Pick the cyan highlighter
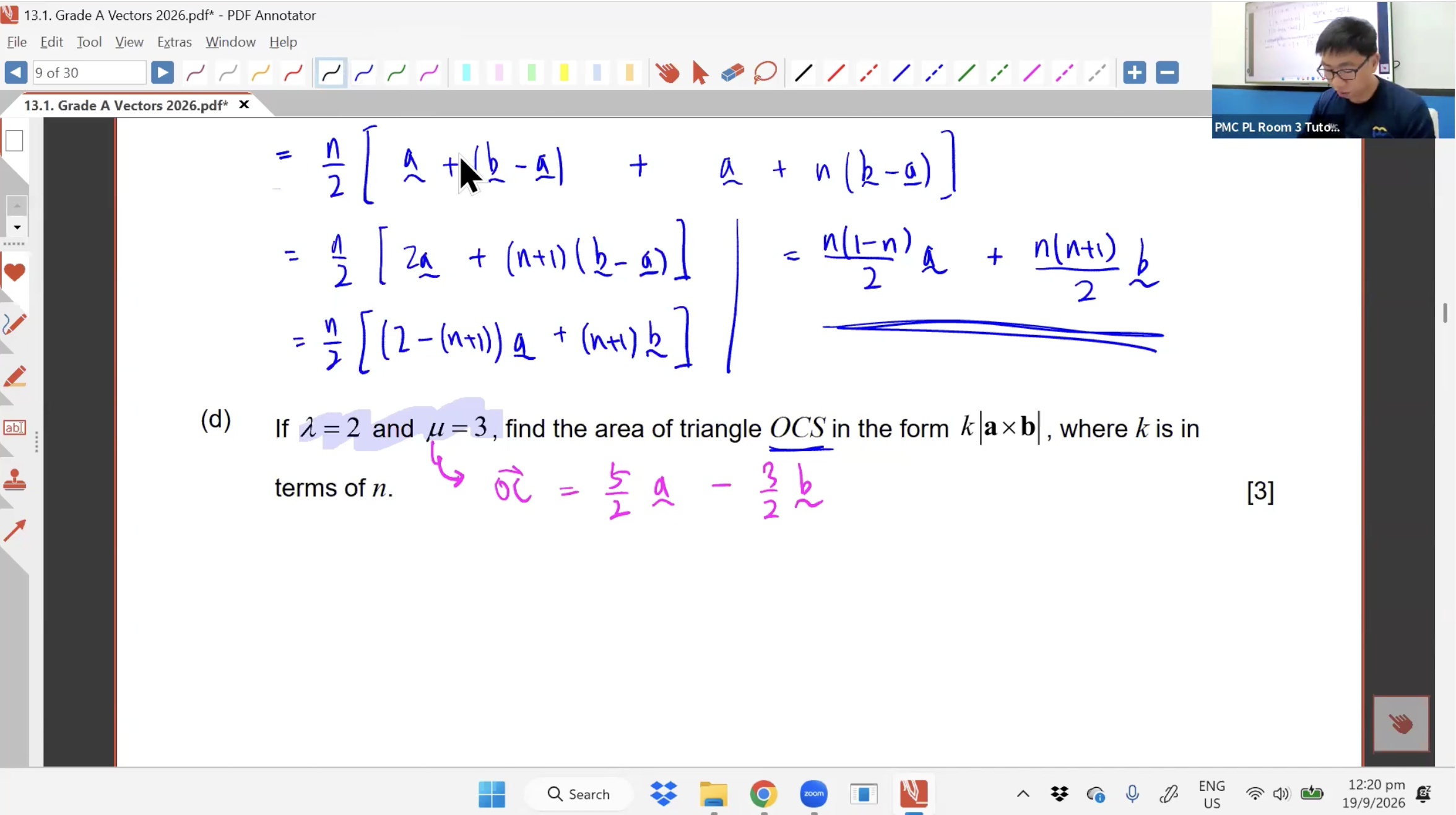Screen dimensions: 1456x815 (467, 72)
